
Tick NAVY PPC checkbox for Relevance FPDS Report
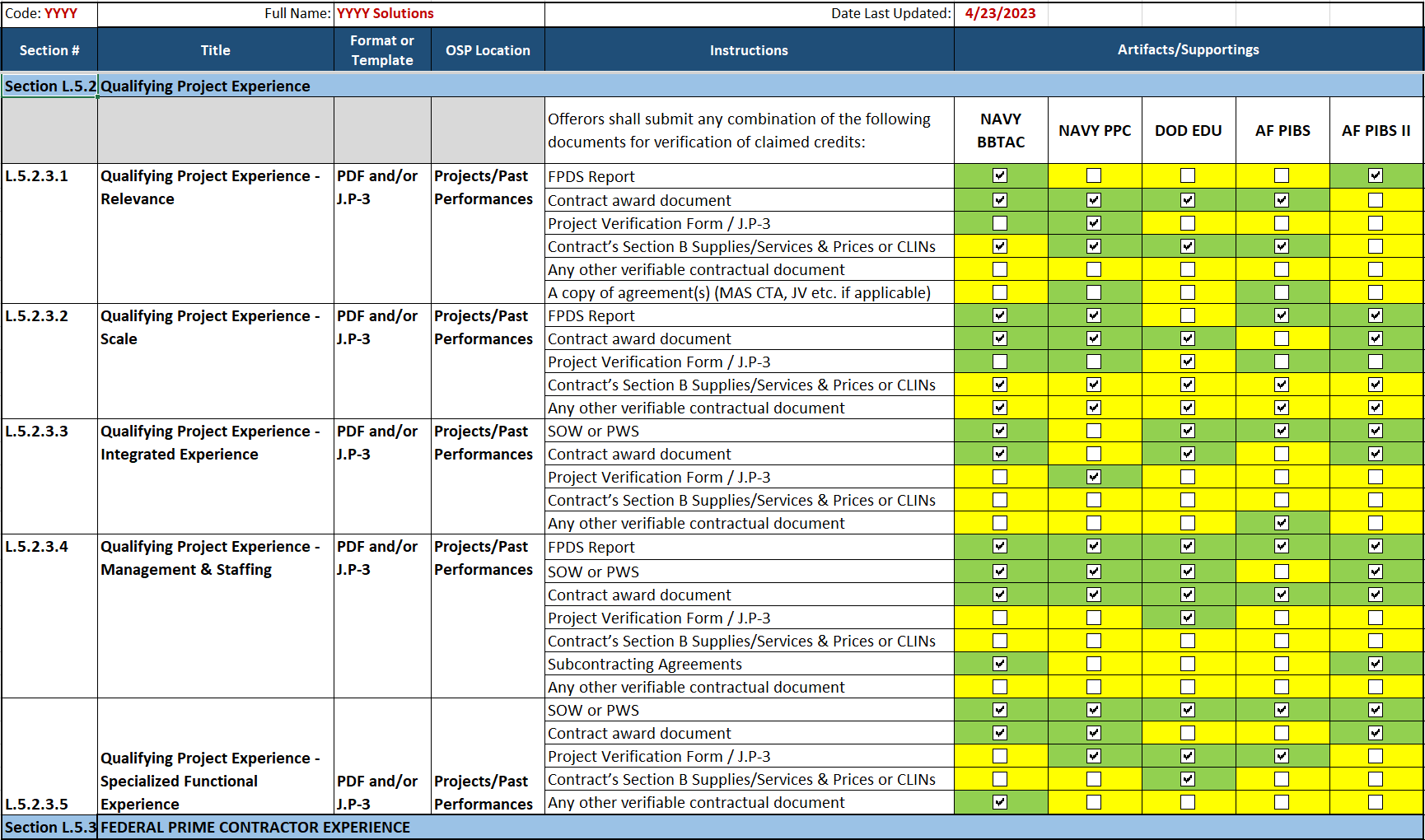[1094, 175]
